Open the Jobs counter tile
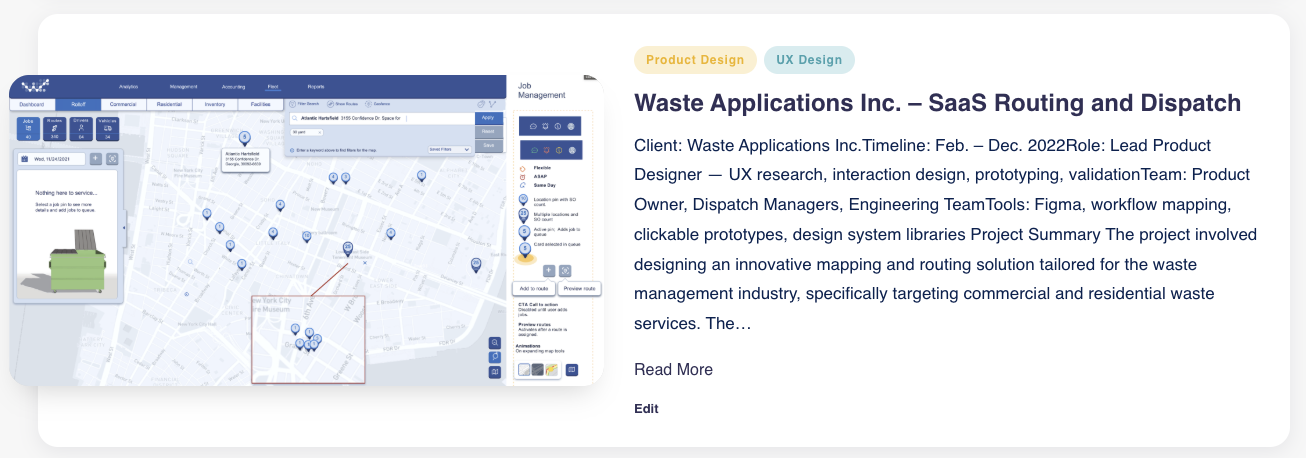Screen dimensions: 1306x458 pos(28,128)
